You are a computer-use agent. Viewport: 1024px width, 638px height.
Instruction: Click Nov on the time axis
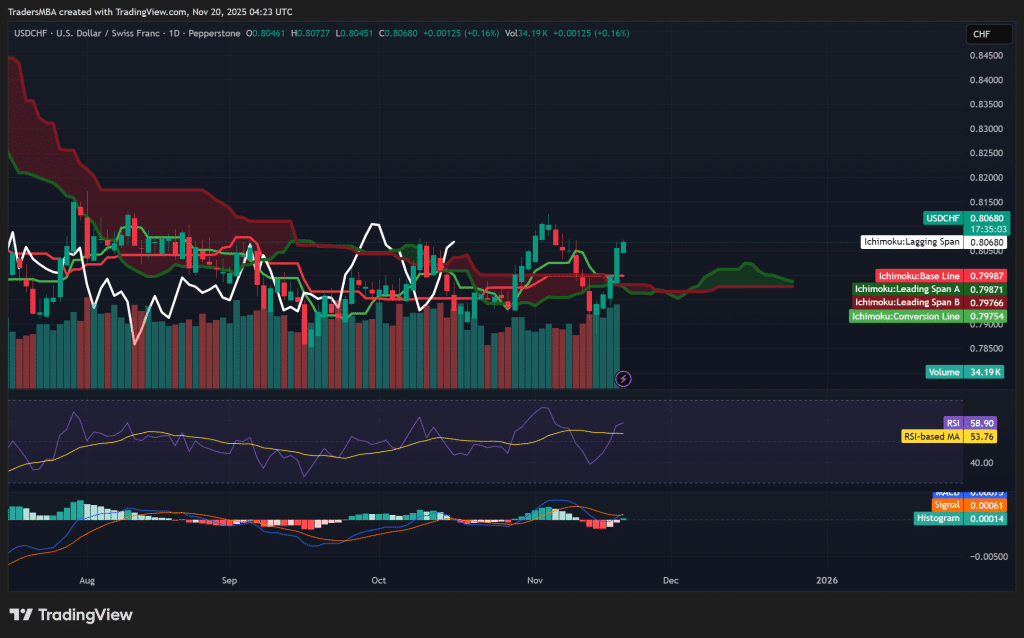pos(535,580)
